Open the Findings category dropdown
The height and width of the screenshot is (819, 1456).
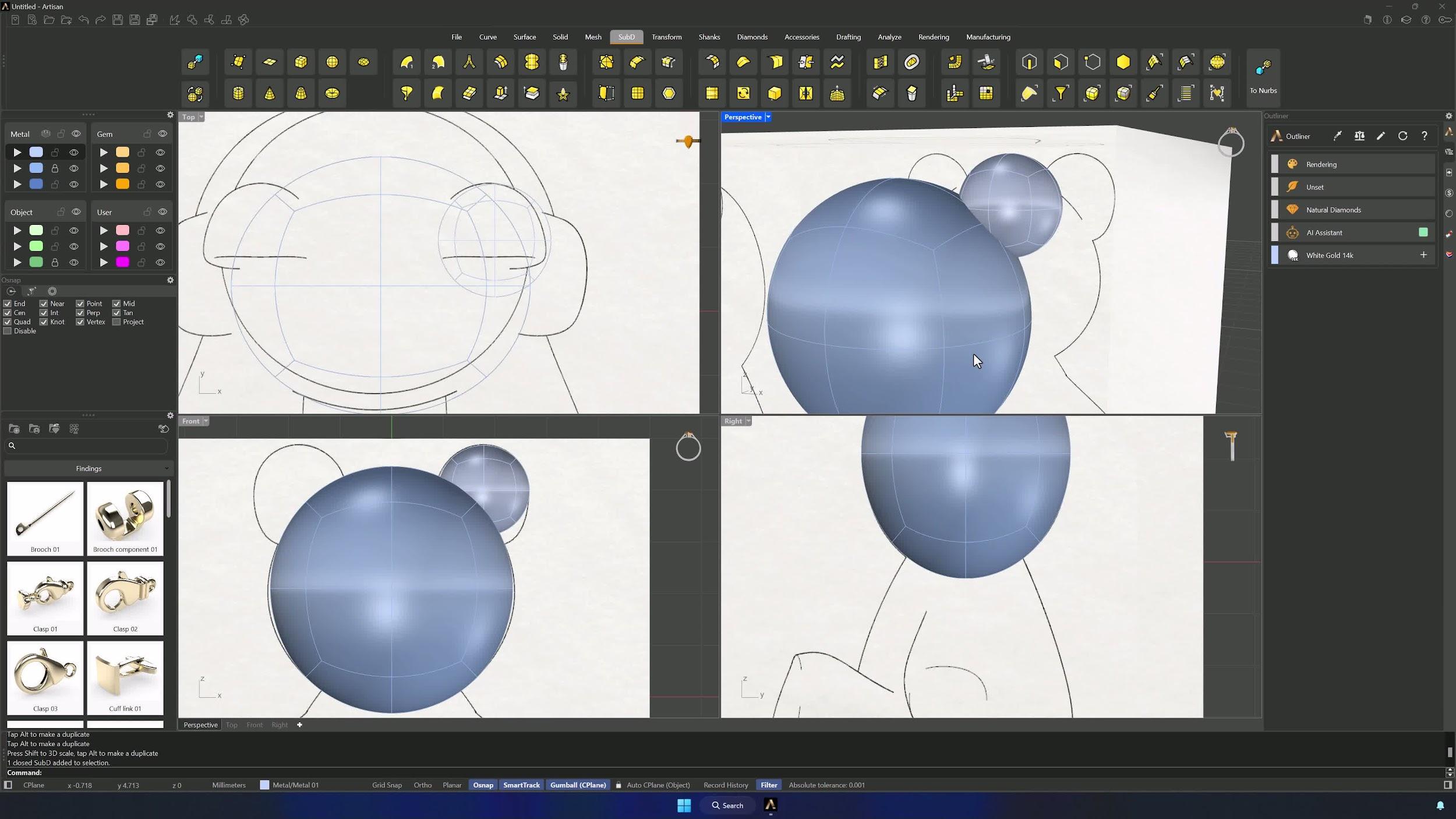tap(89, 468)
